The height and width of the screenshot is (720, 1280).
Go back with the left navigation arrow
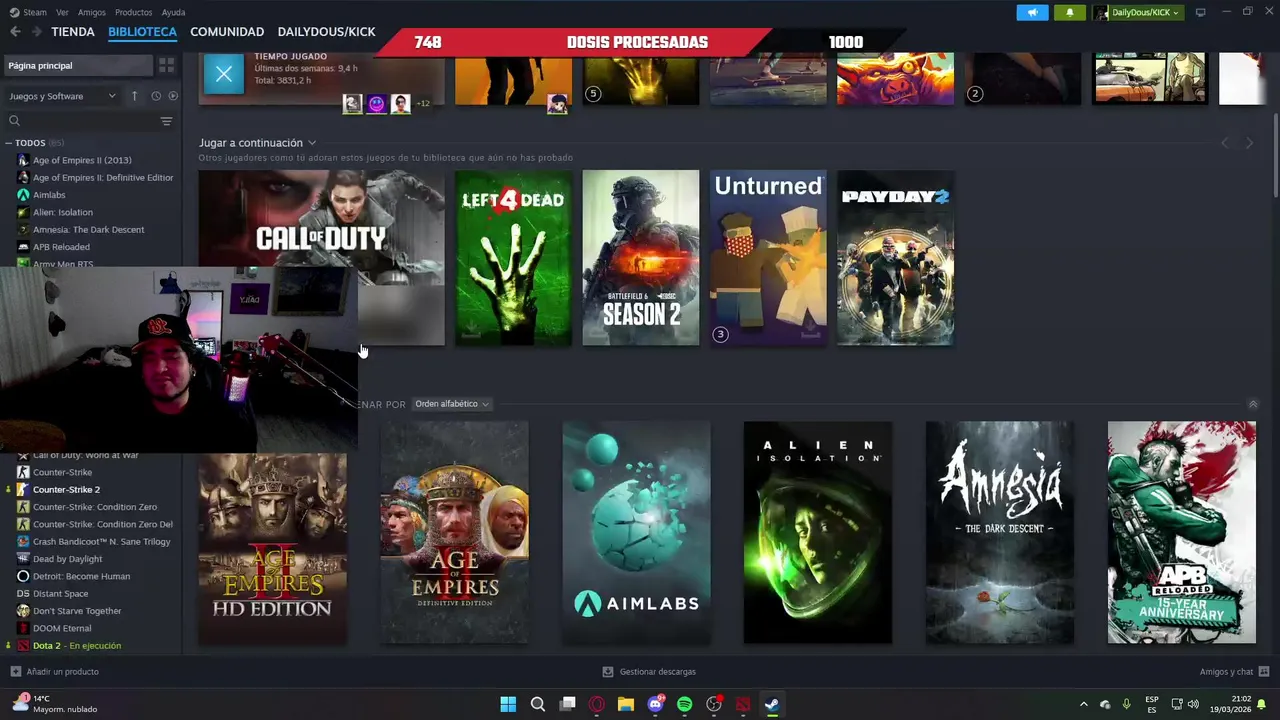tap(15, 32)
